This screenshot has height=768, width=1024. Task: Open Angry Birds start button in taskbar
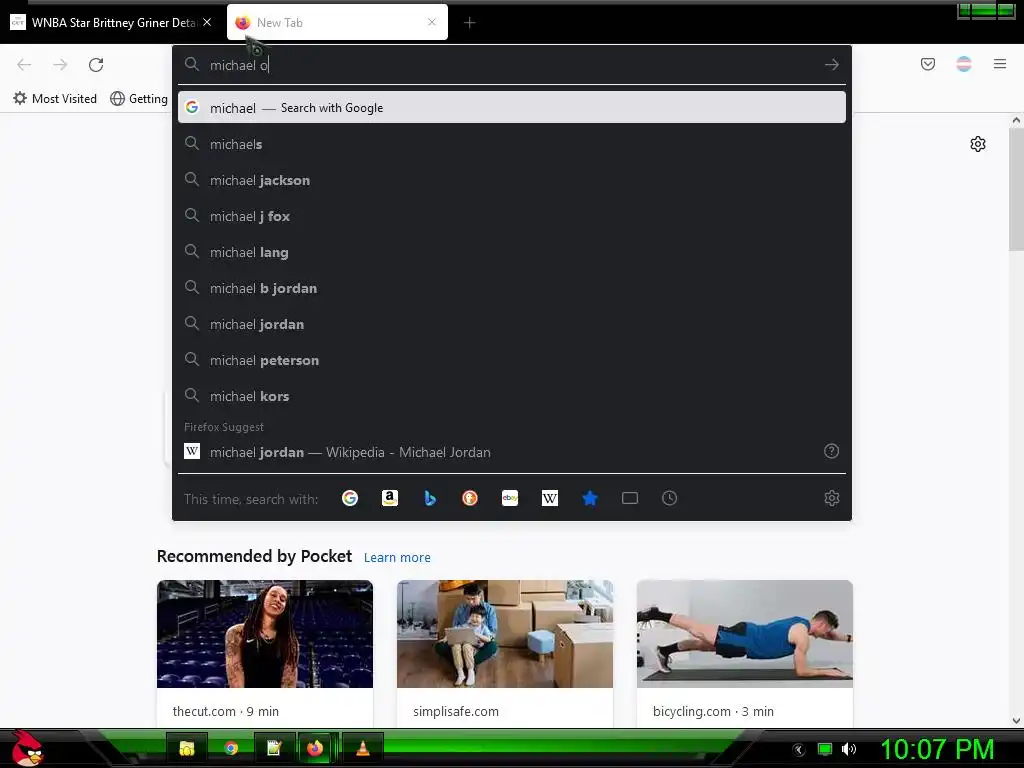(26, 748)
